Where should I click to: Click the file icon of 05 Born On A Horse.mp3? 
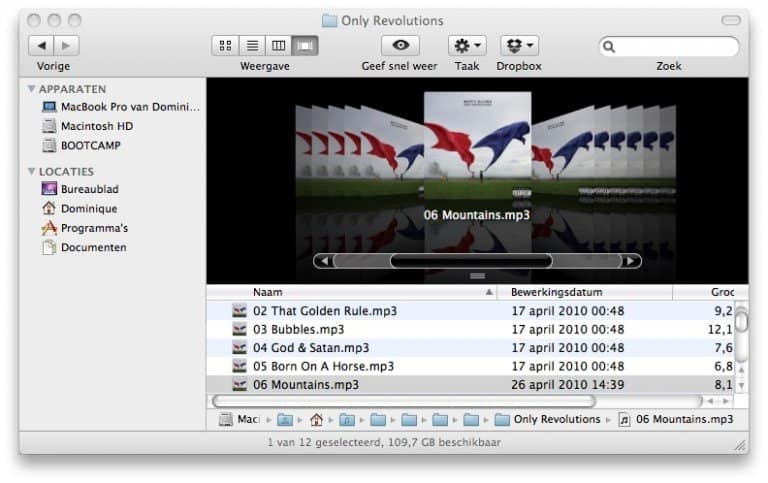click(x=240, y=366)
